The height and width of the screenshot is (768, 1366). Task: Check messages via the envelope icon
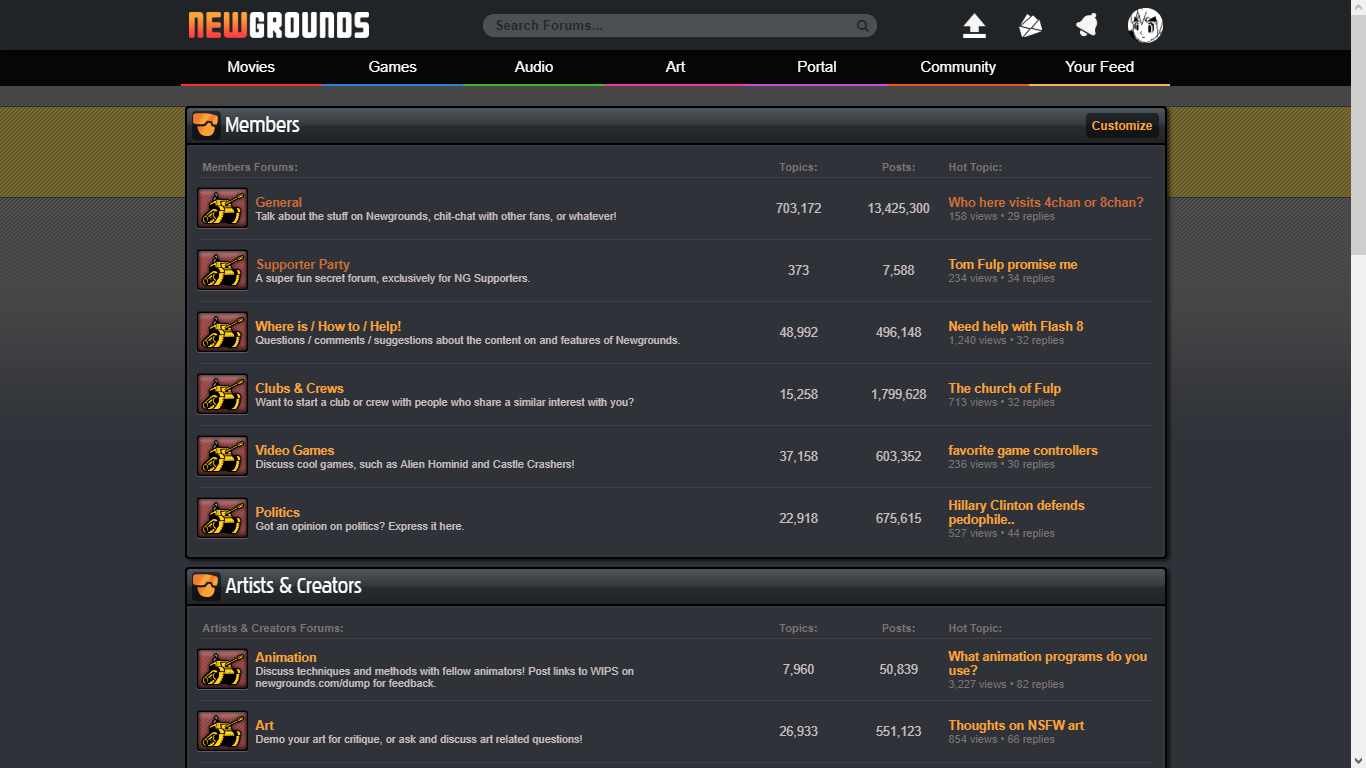click(1030, 25)
